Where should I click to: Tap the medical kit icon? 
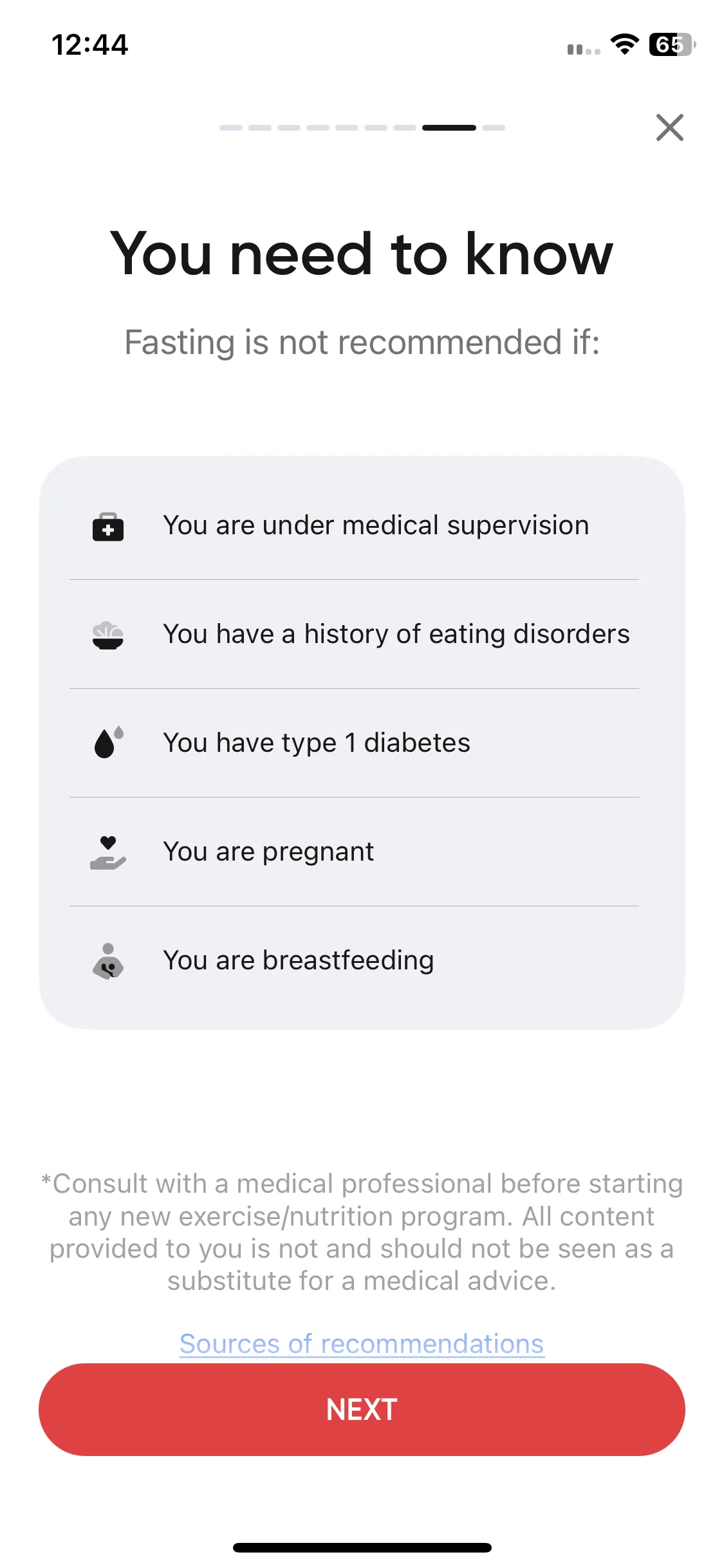108,527
